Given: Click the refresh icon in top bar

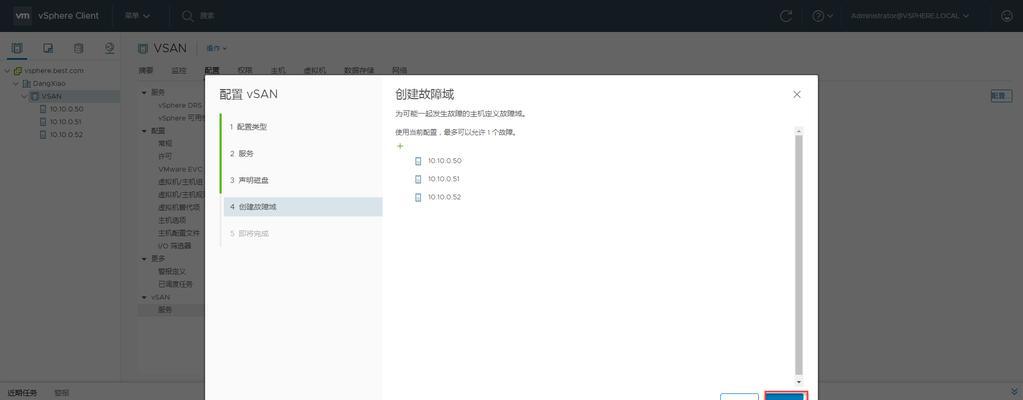Looking at the screenshot, I should point(786,16).
